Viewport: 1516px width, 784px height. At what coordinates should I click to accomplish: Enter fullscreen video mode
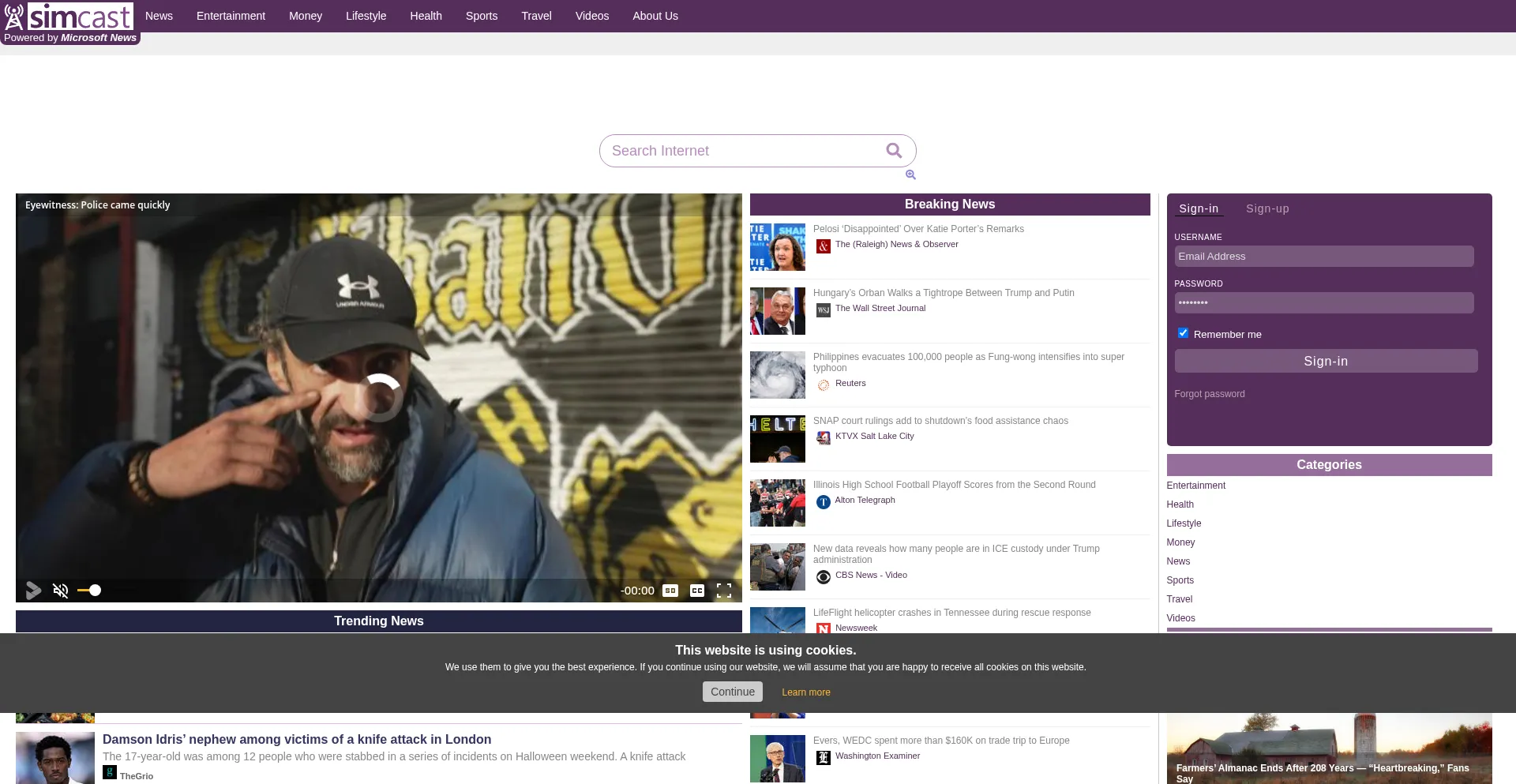(724, 591)
